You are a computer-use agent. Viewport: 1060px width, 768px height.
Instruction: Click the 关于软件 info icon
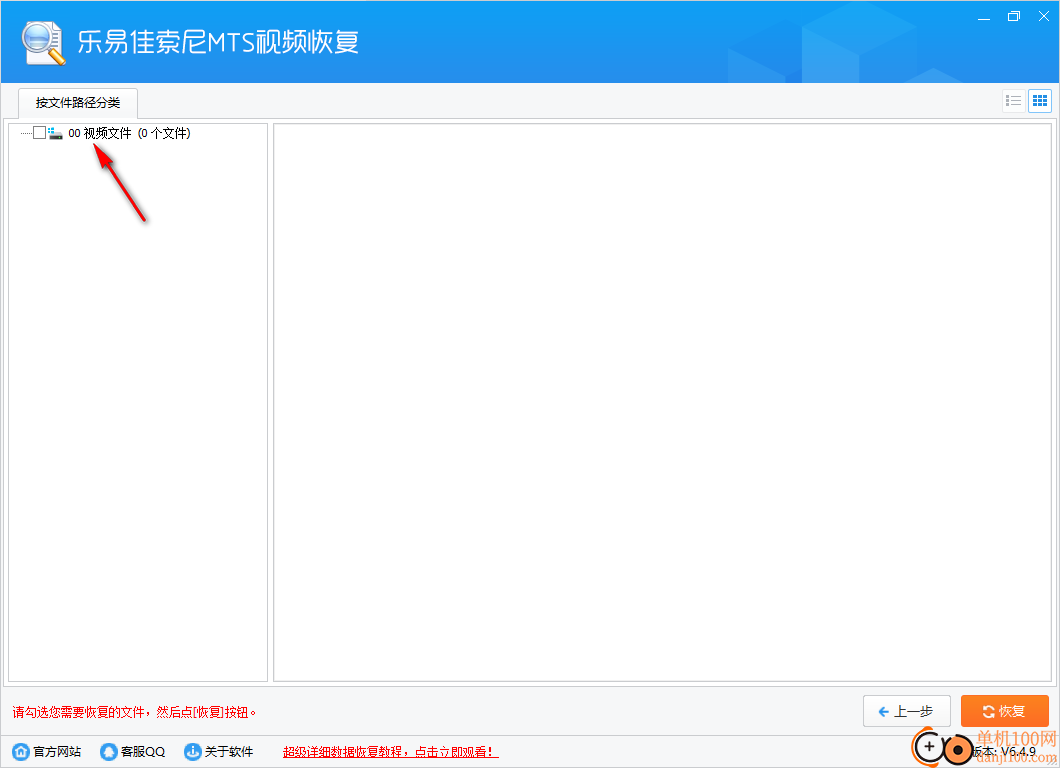tap(193, 751)
